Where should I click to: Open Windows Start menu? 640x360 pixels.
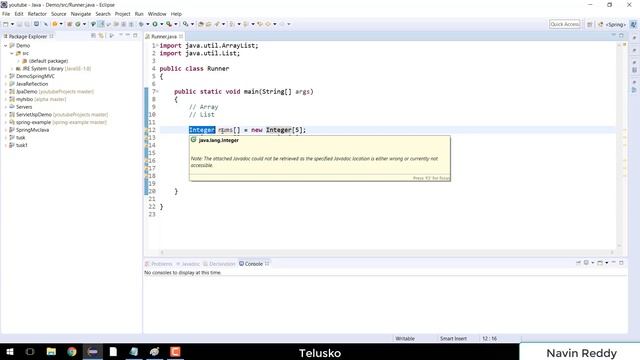point(10,352)
